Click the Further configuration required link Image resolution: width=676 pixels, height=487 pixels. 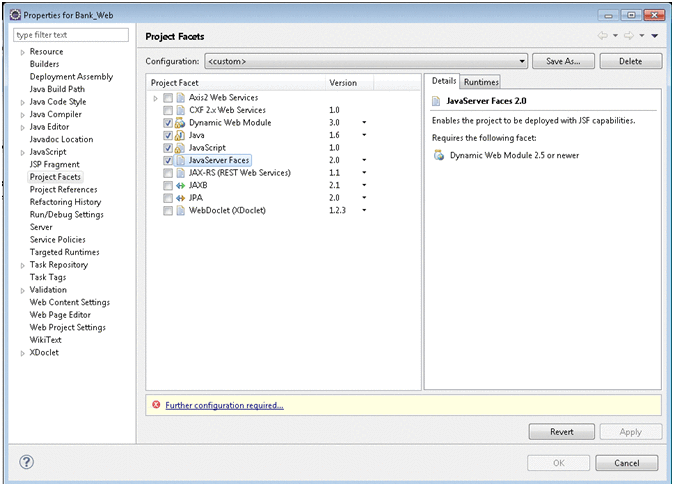[224, 405]
